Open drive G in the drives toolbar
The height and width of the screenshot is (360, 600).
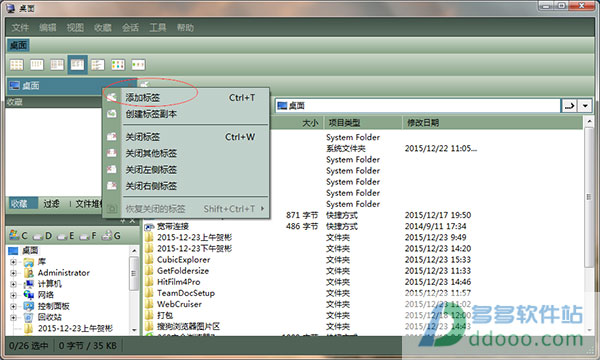(x=111, y=235)
